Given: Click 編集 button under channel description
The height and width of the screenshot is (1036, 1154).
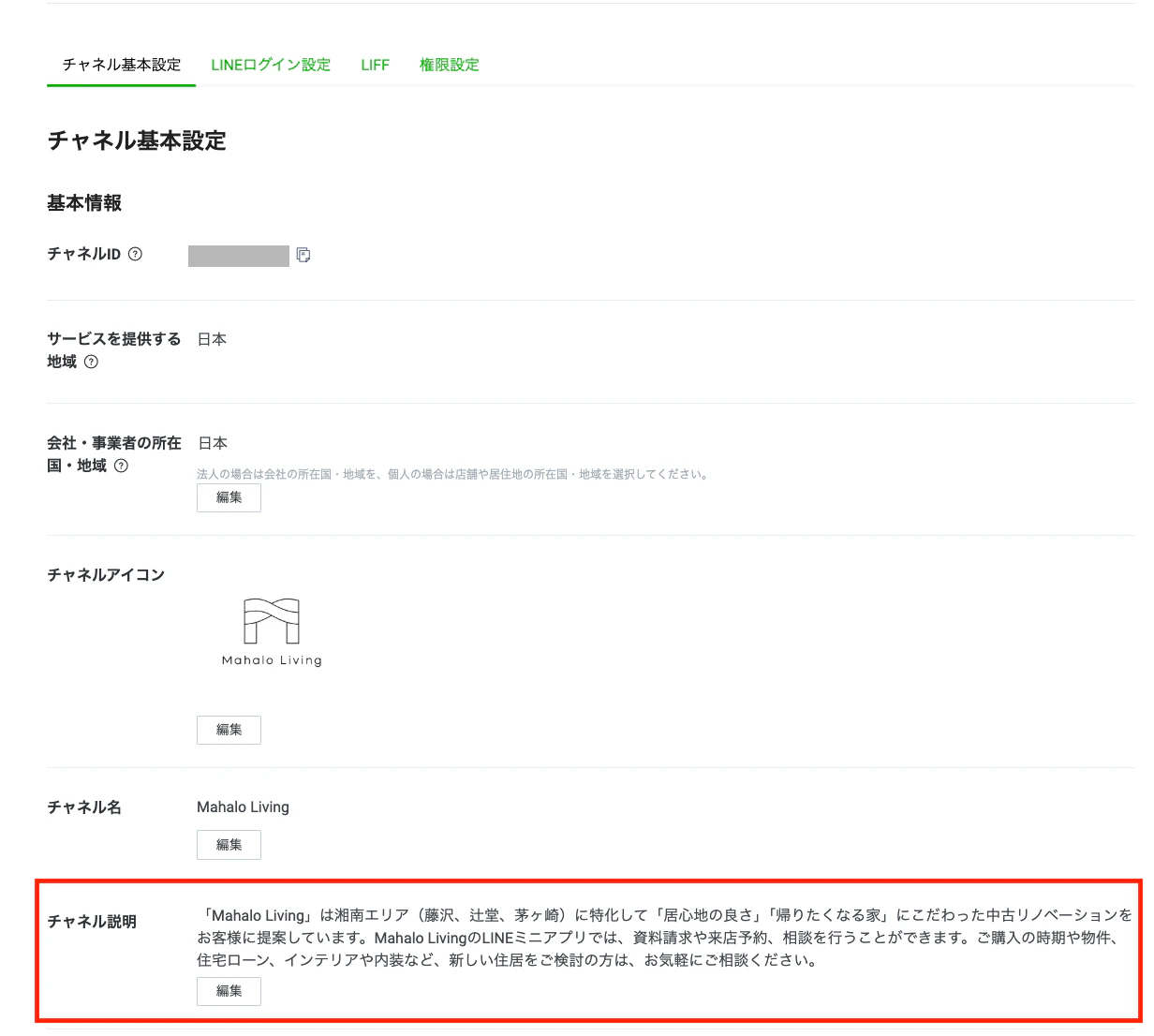Looking at the screenshot, I should point(229,991).
